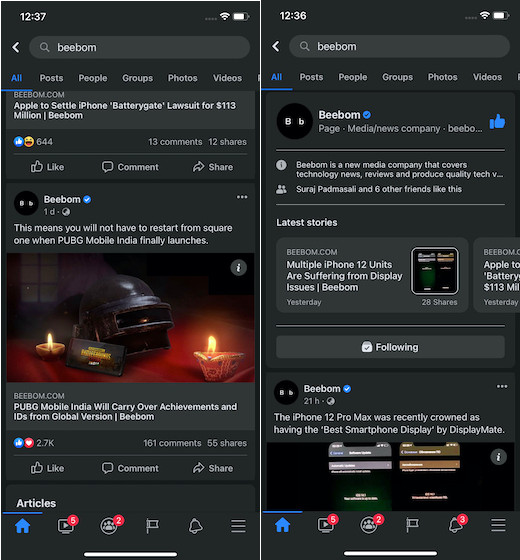Tap the back arrow on the right phone
Viewport: 520px width, 560px height.
tap(276, 46)
